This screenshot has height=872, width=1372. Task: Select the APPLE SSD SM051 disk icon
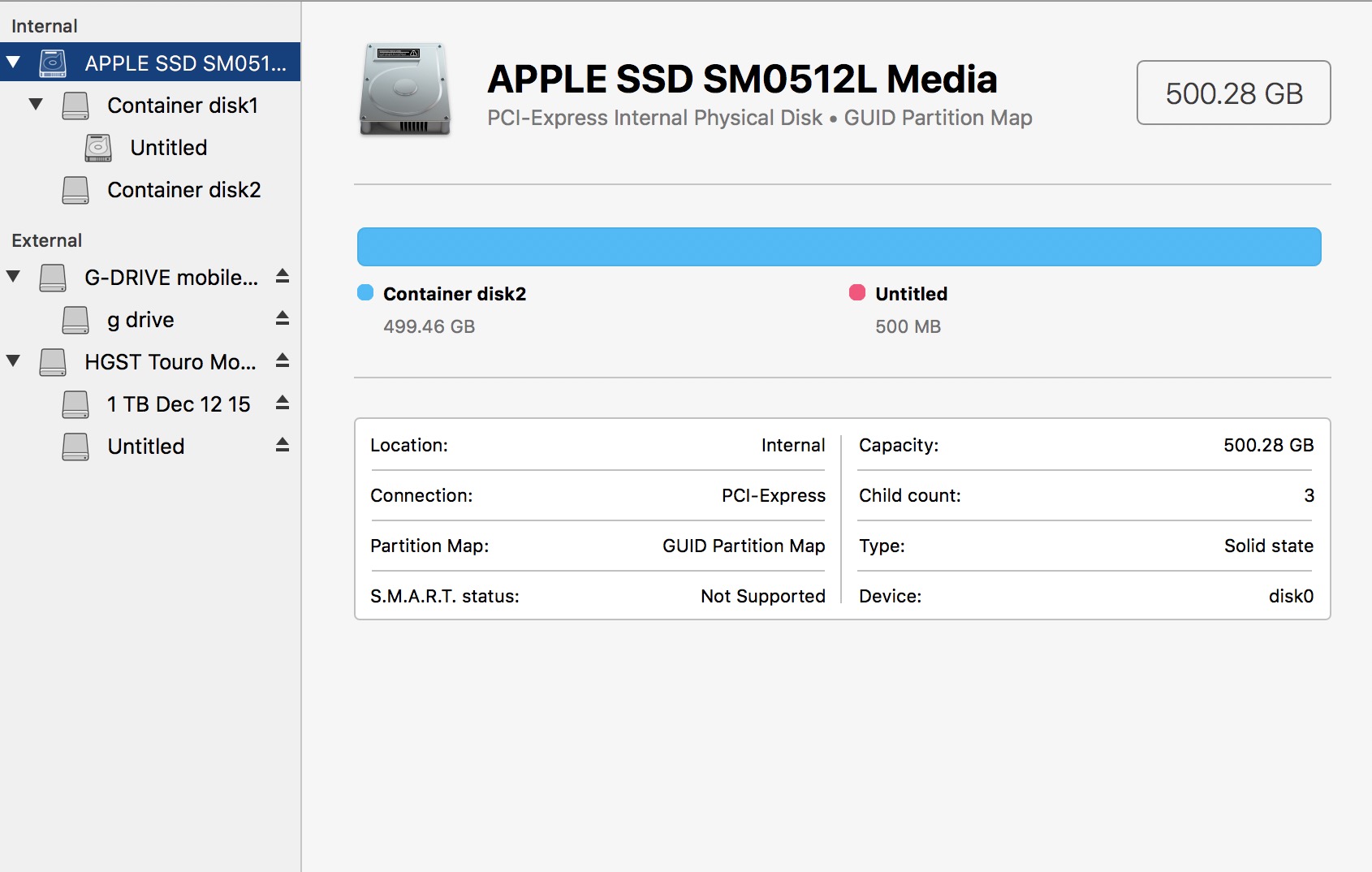[x=53, y=63]
